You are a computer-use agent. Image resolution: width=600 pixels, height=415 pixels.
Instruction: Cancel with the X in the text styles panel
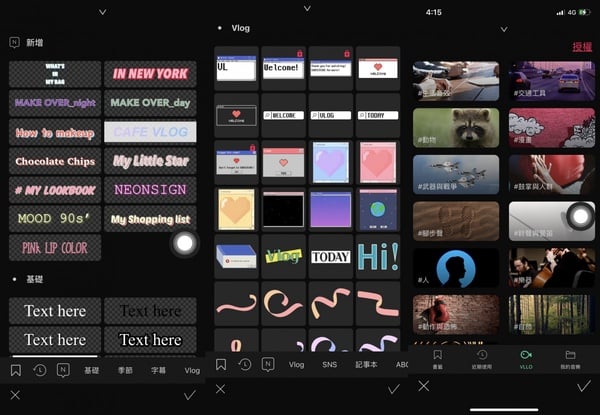pyautogui.click(x=15, y=396)
